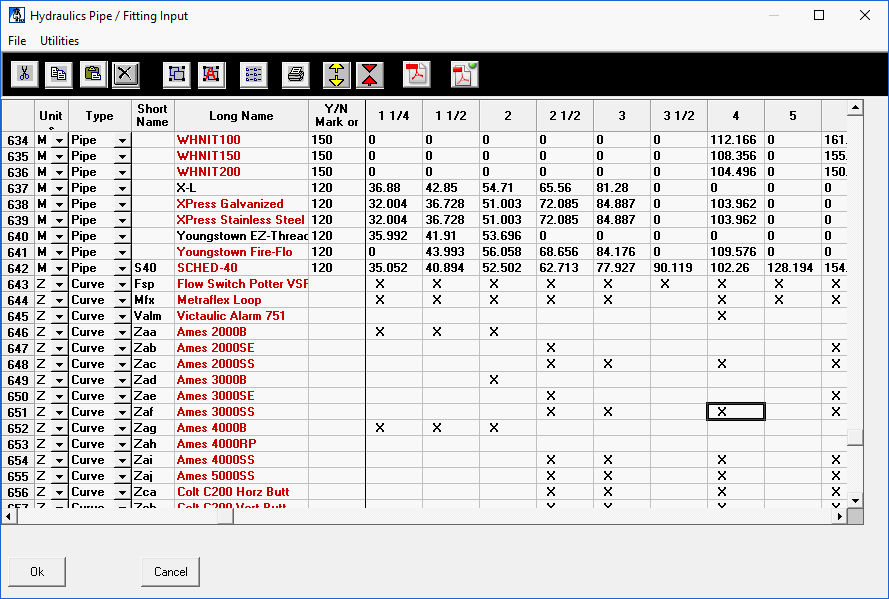Click the list view toolbar icon

[253, 74]
